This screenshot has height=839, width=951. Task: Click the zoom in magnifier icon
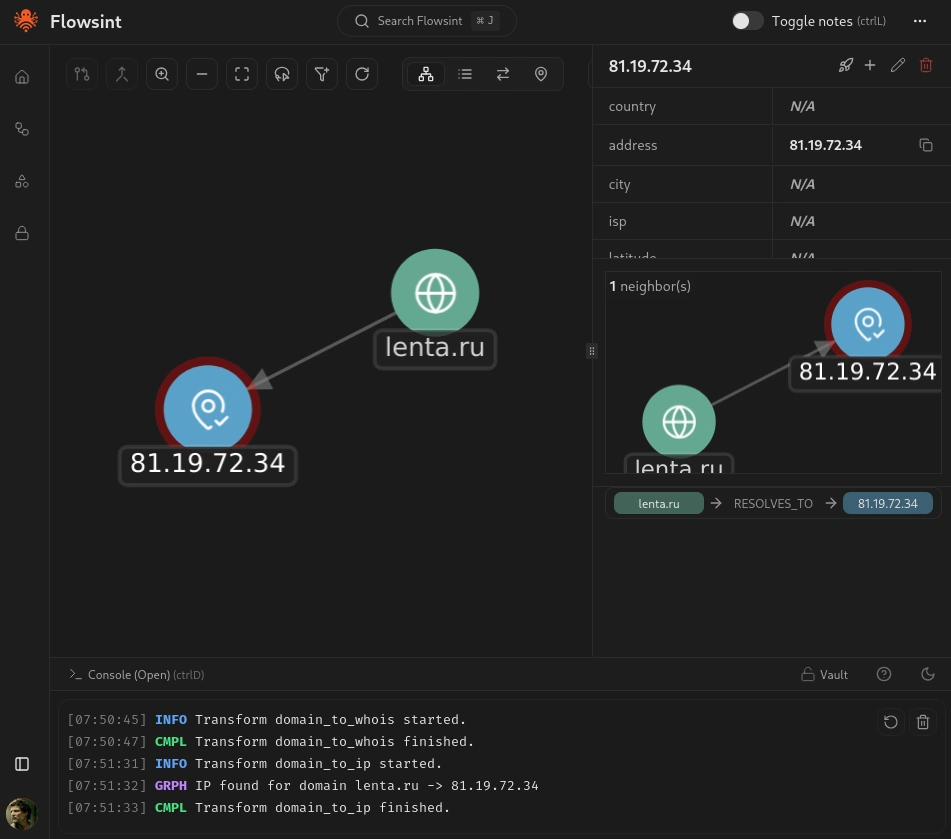(162, 74)
